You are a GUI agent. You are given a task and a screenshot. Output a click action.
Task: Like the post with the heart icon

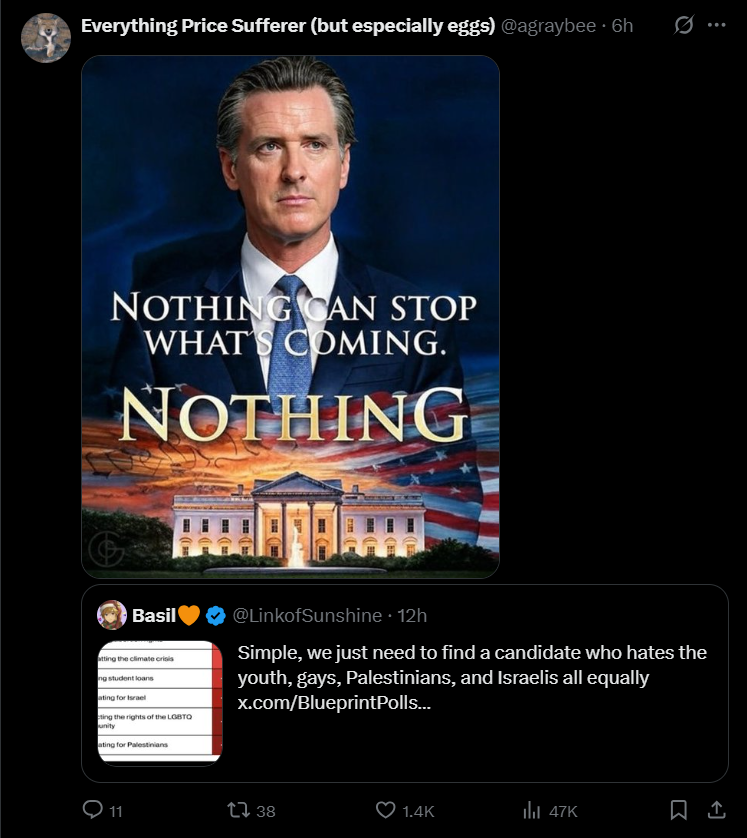[x=385, y=810]
